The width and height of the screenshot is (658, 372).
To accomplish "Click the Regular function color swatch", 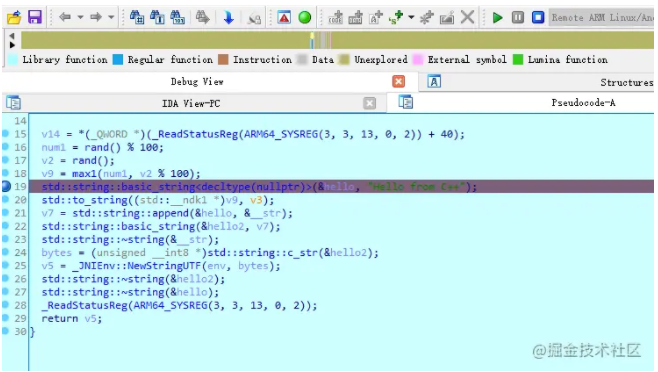I will pos(118,60).
